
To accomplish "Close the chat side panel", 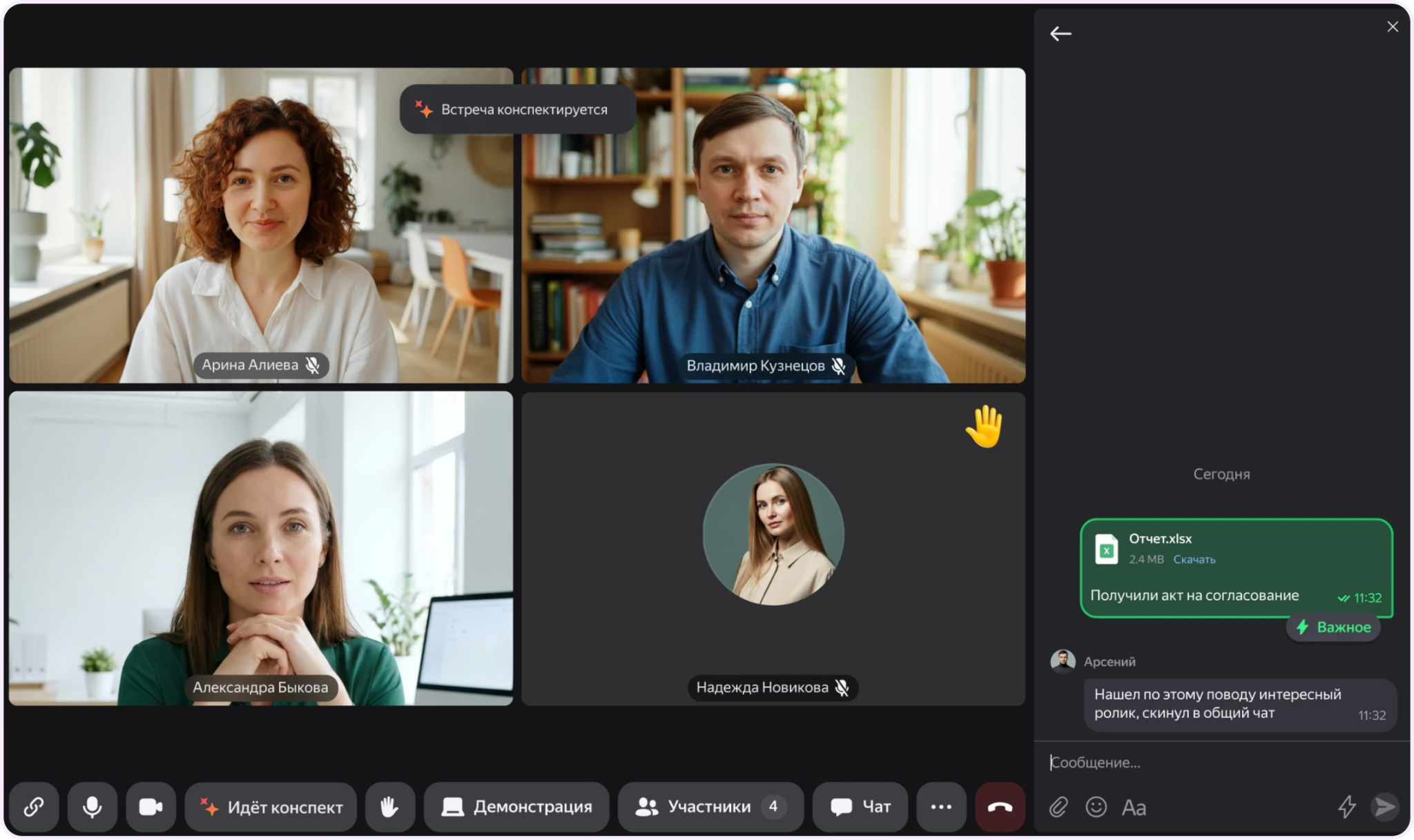I will 1393,26.
